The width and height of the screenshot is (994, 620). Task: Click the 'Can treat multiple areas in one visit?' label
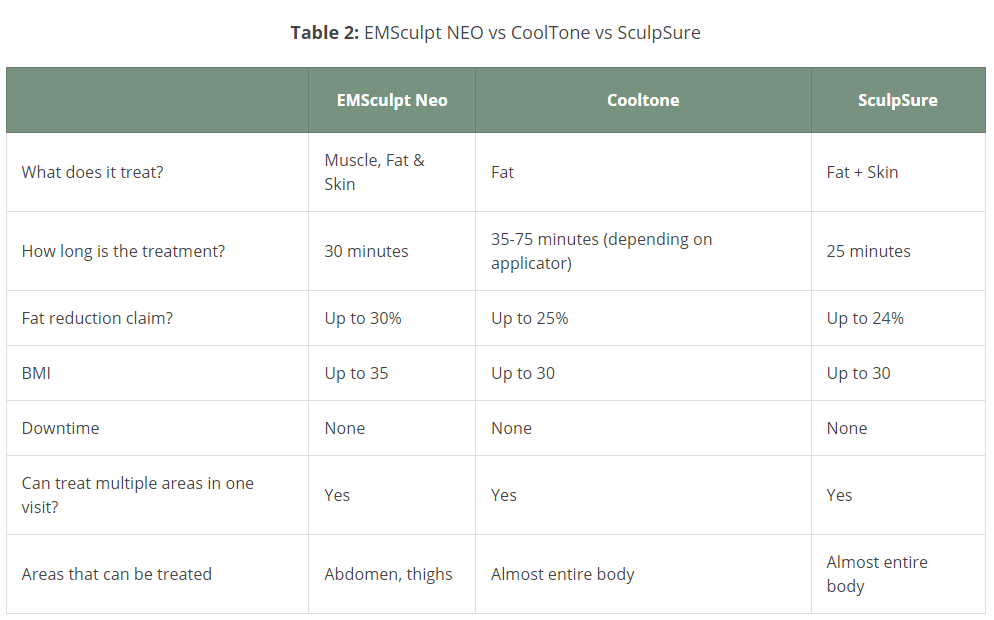138,494
